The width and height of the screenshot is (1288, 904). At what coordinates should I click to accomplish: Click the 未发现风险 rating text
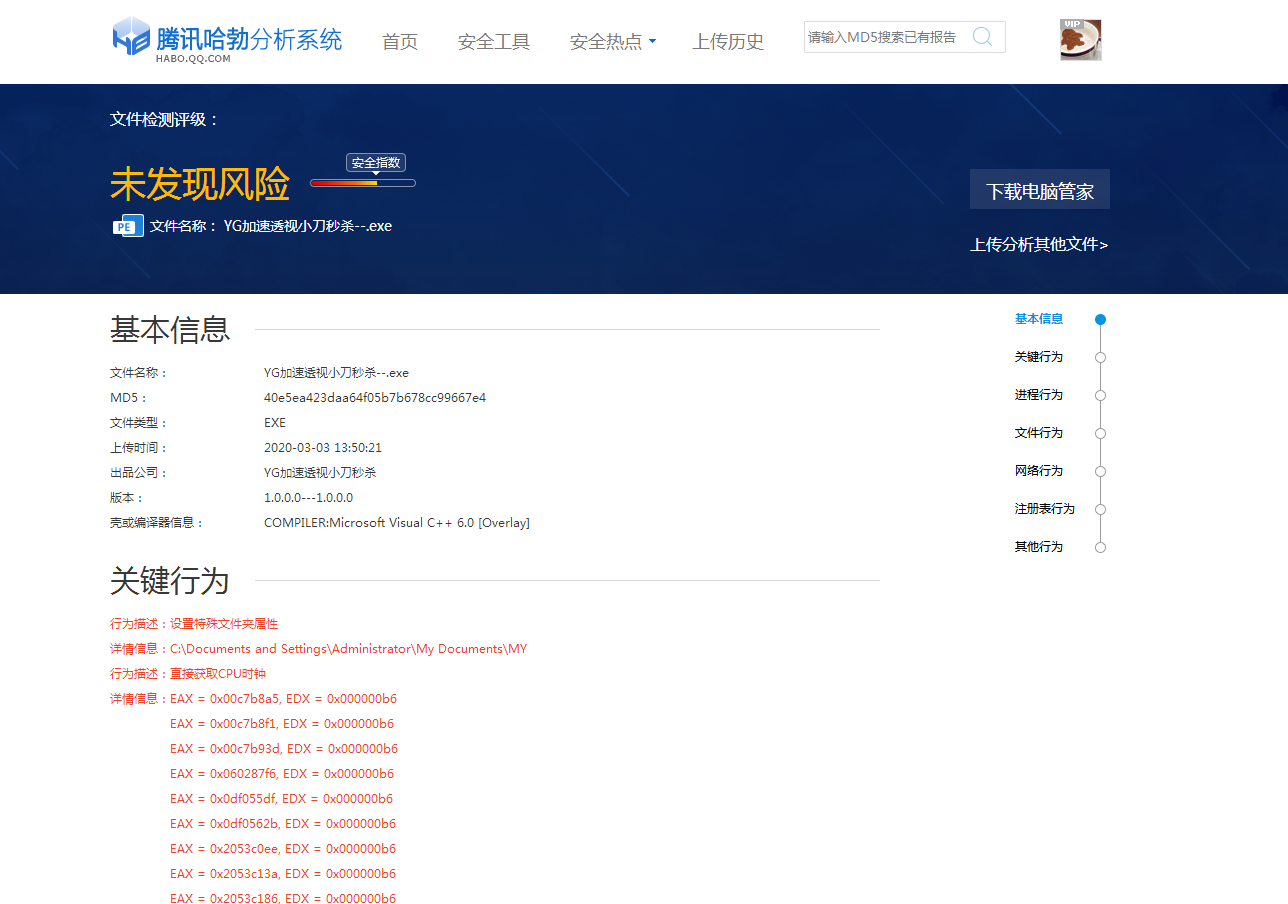pos(200,184)
